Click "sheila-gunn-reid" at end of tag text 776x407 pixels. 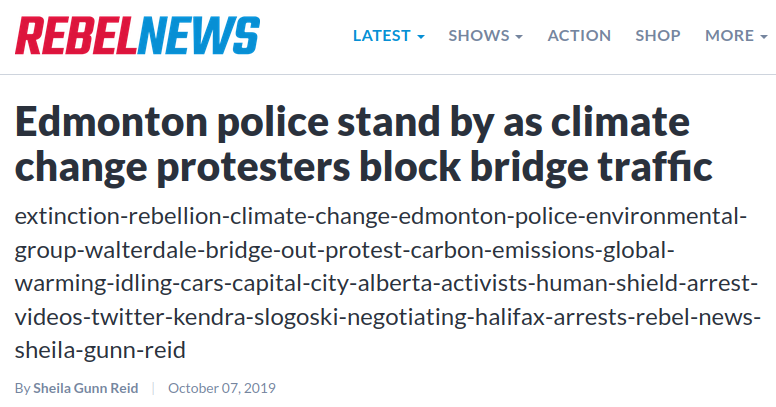click(x=101, y=351)
